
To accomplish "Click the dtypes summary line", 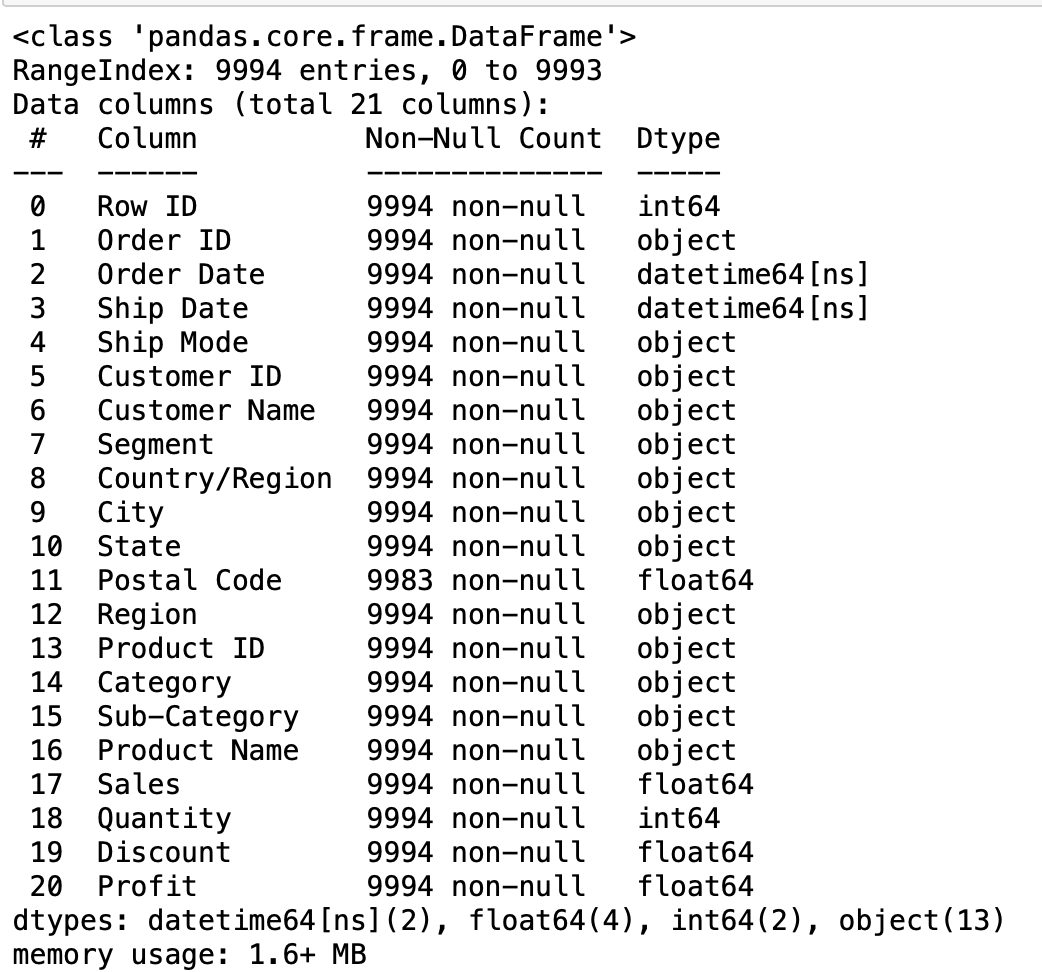I will [508, 920].
